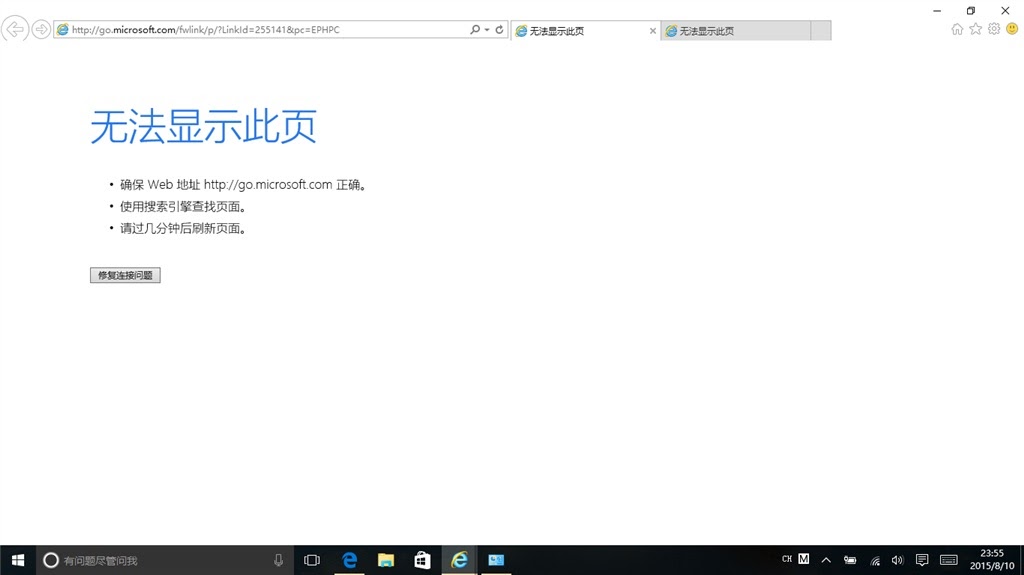Open a new tab with blank tab button
This screenshot has height=575, width=1024.
tap(821, 31)
